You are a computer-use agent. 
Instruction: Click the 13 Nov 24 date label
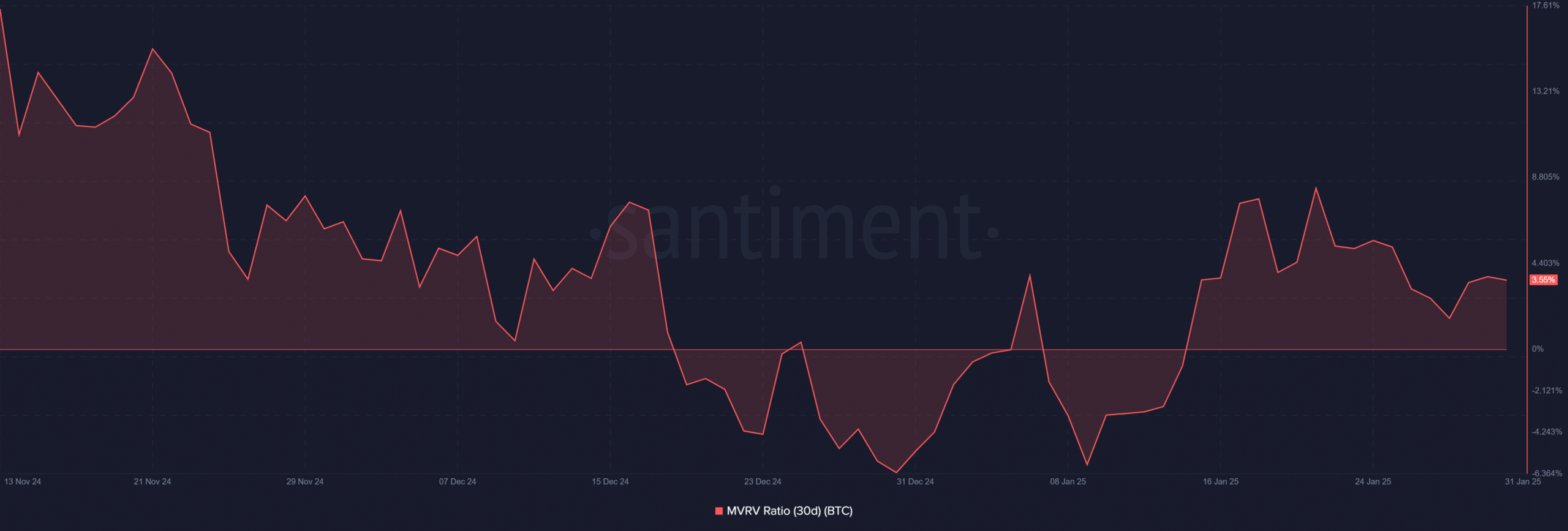tap(23, 482)
